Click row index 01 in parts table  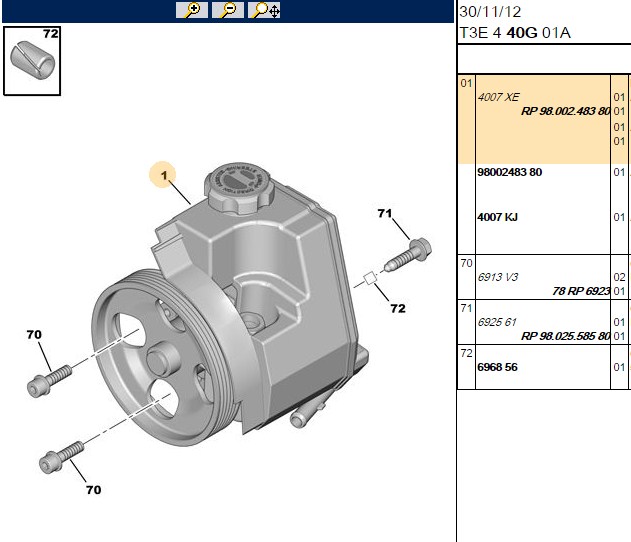466,83
